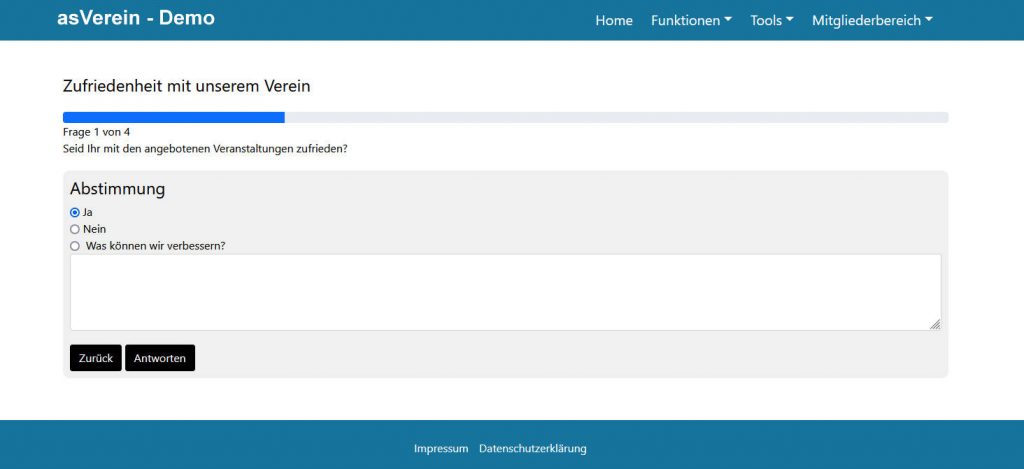Open the Home menu item
Screen dimensions: 1024x469
pos(614,20)
